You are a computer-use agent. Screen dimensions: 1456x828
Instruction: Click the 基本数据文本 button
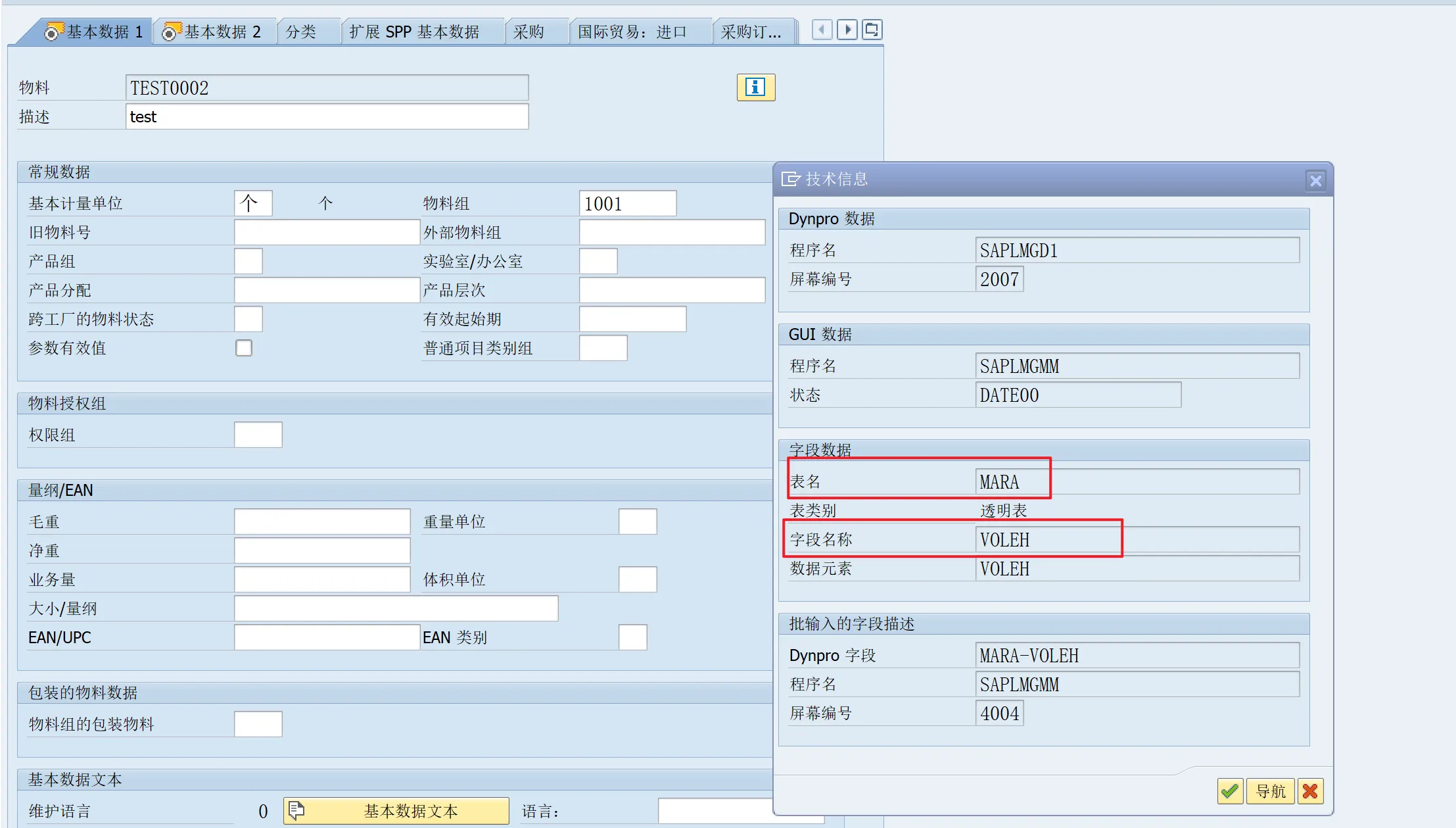pyautogui.click(x=396, y=811)
